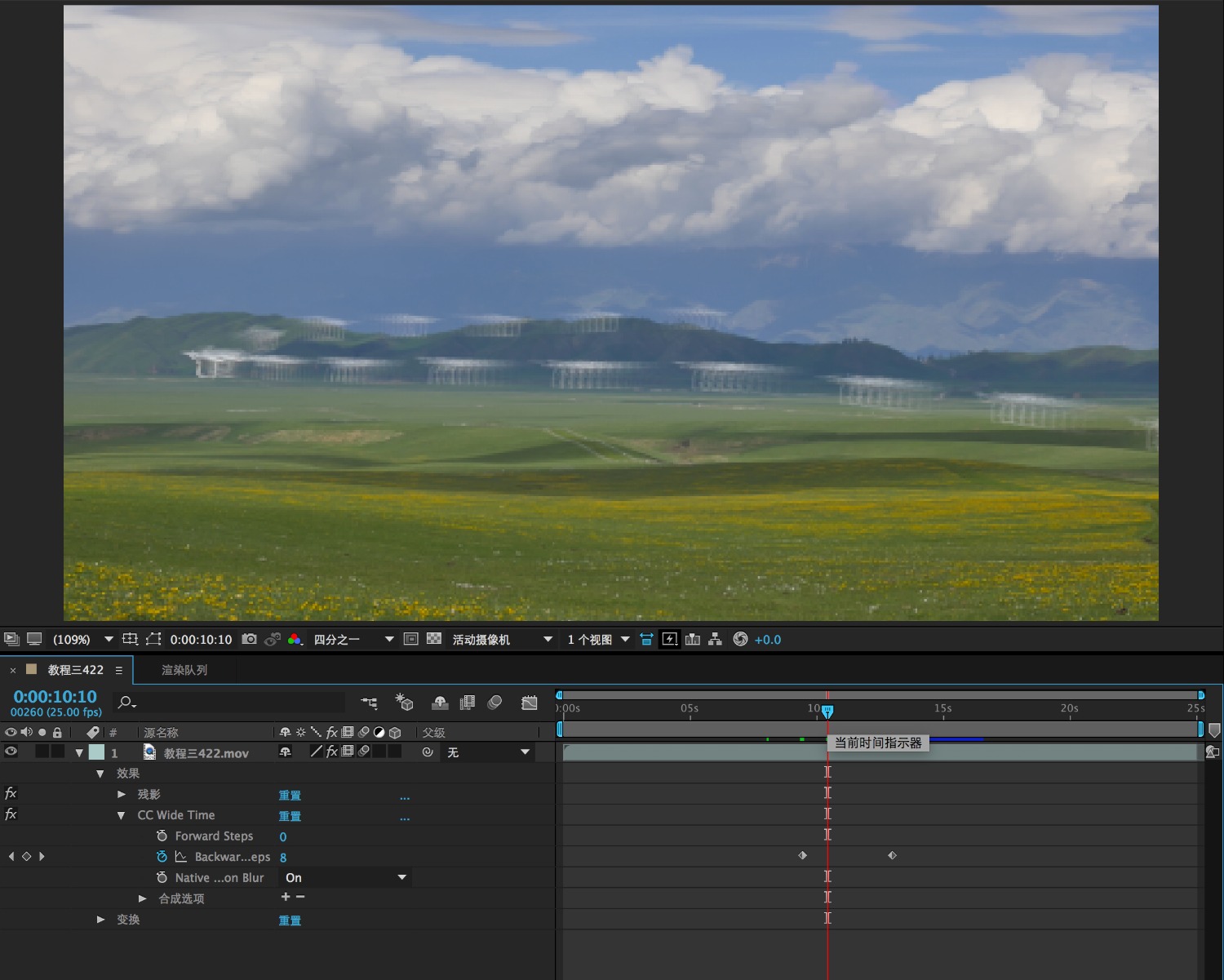Toggle the Backward Steps stopwatch icon

162,856
